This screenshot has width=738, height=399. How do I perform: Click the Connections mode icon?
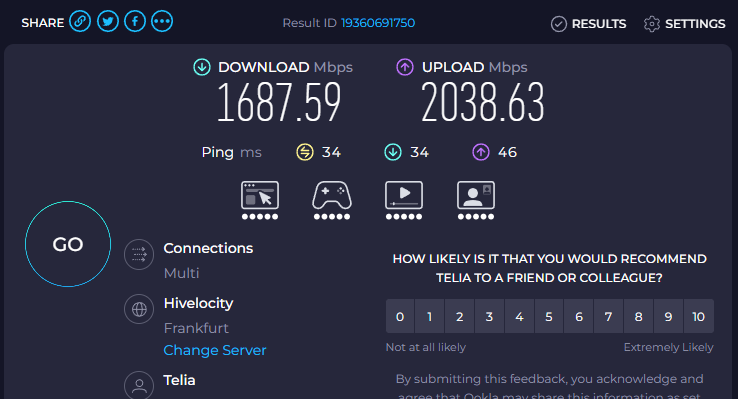[x=139, y=255]
